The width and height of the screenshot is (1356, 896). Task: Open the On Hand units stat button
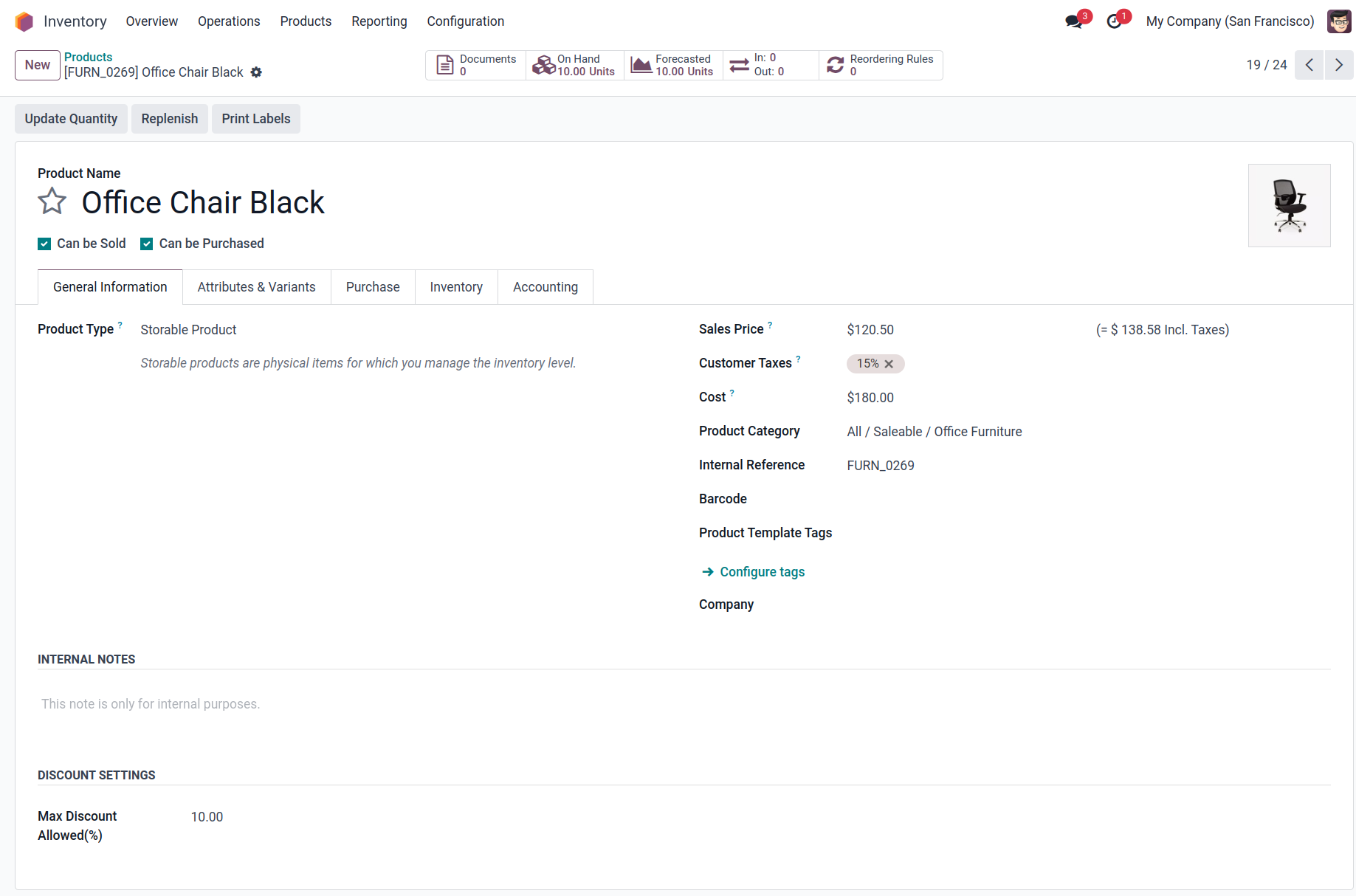(x=575, y=65)
